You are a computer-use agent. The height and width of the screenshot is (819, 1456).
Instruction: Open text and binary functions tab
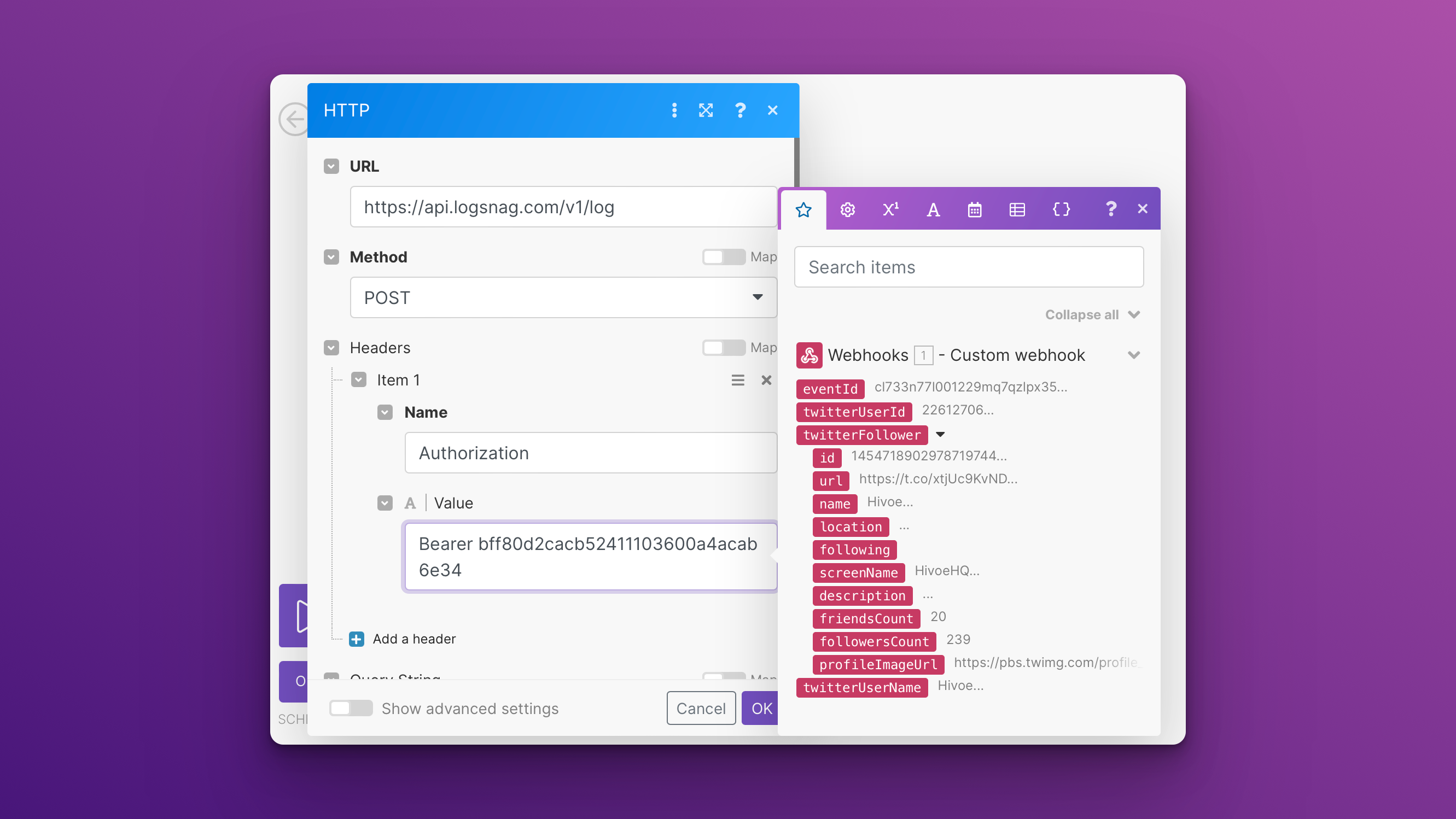[933, 209]
